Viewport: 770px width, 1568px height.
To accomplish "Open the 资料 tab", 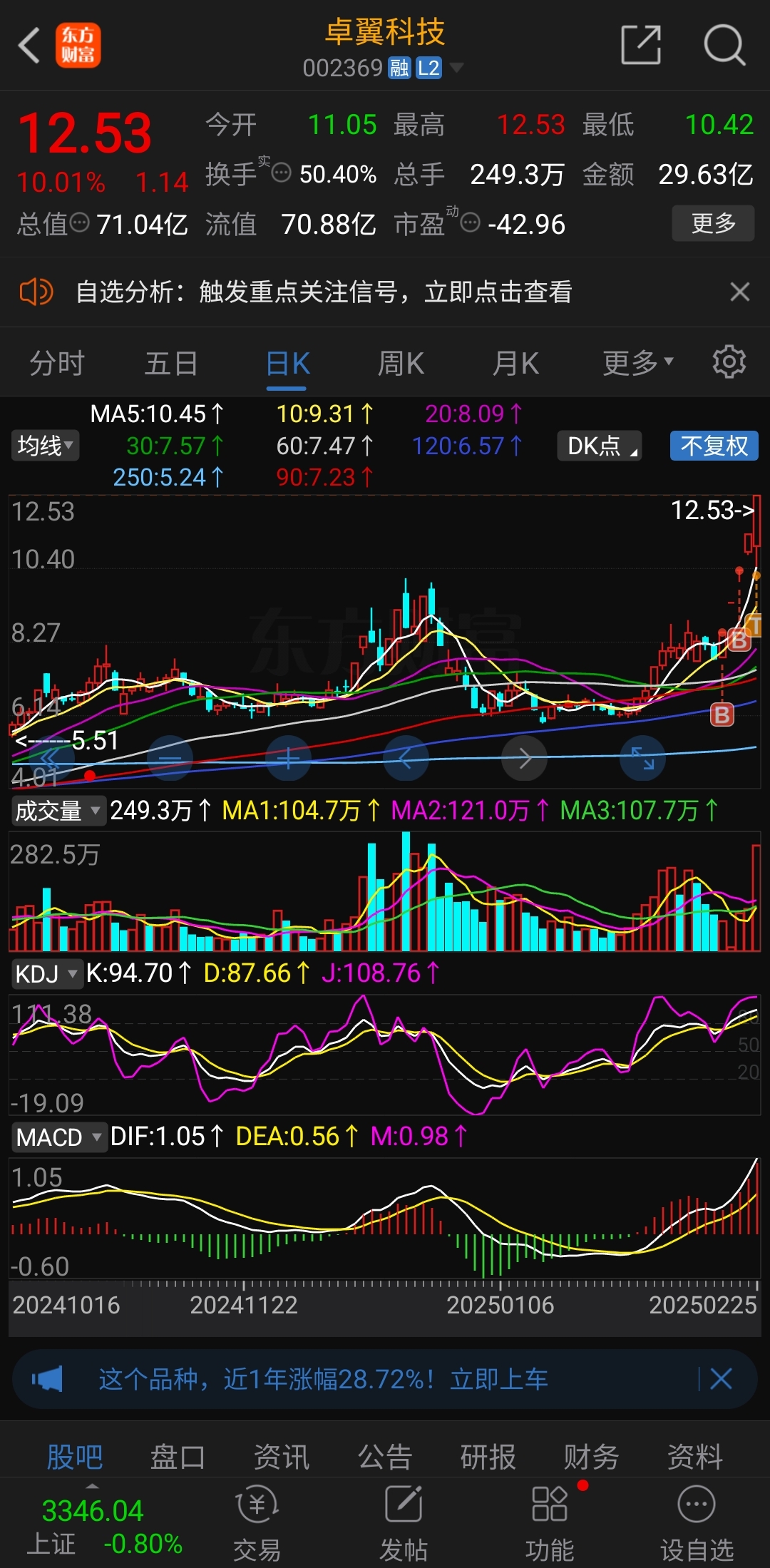I will click(x=695, y=1457).
